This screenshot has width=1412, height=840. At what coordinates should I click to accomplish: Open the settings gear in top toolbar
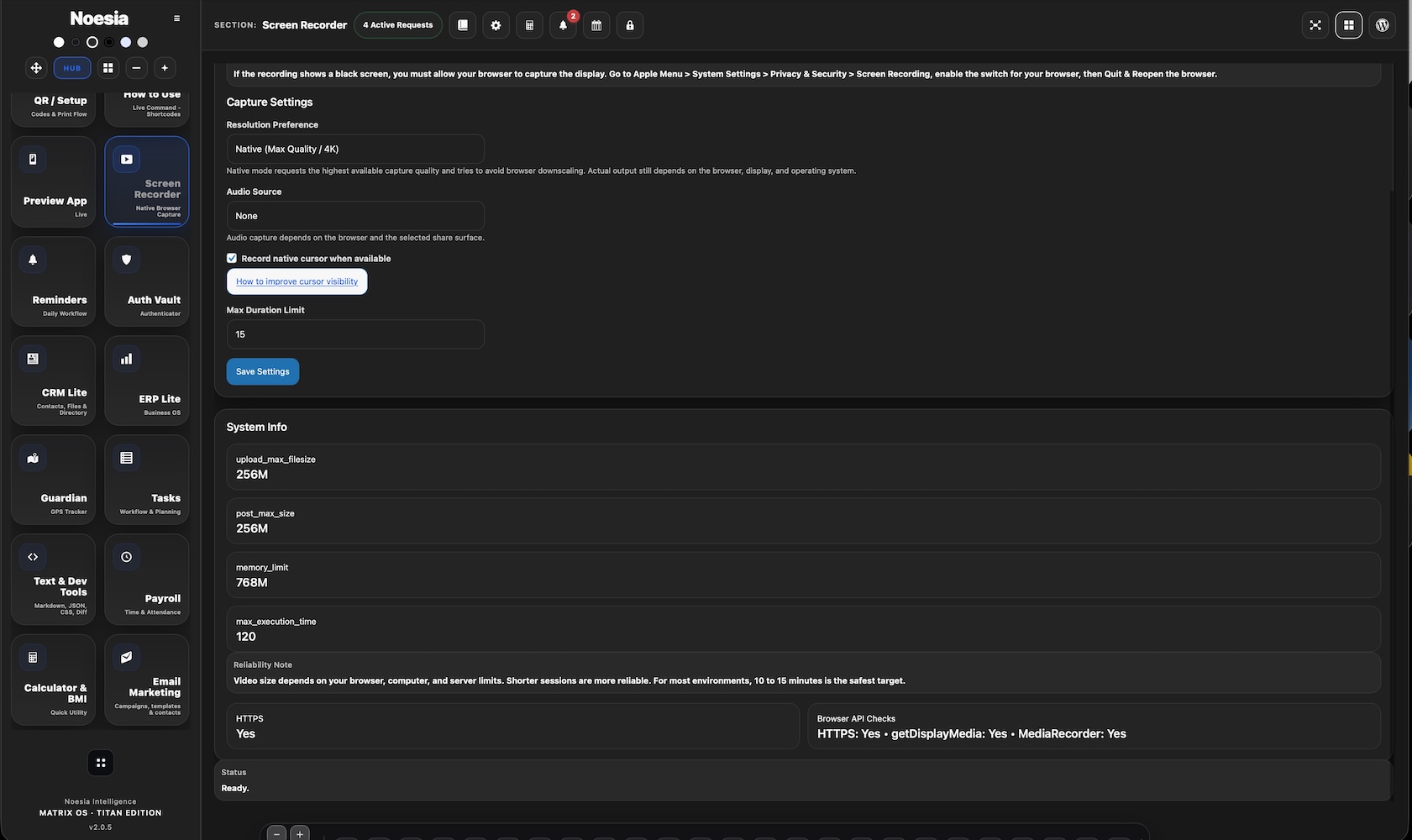[x=496, y=25]
